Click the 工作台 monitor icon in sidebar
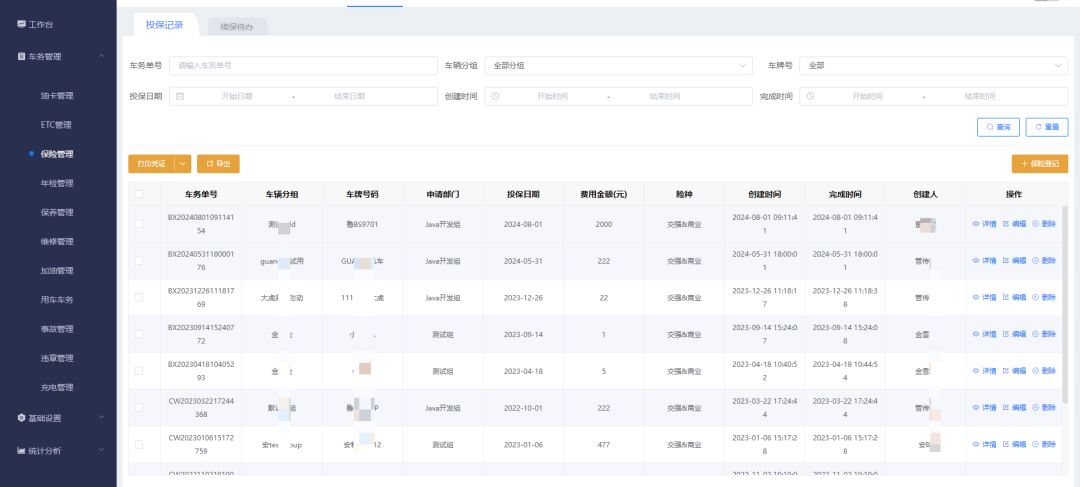 point(21,23)
